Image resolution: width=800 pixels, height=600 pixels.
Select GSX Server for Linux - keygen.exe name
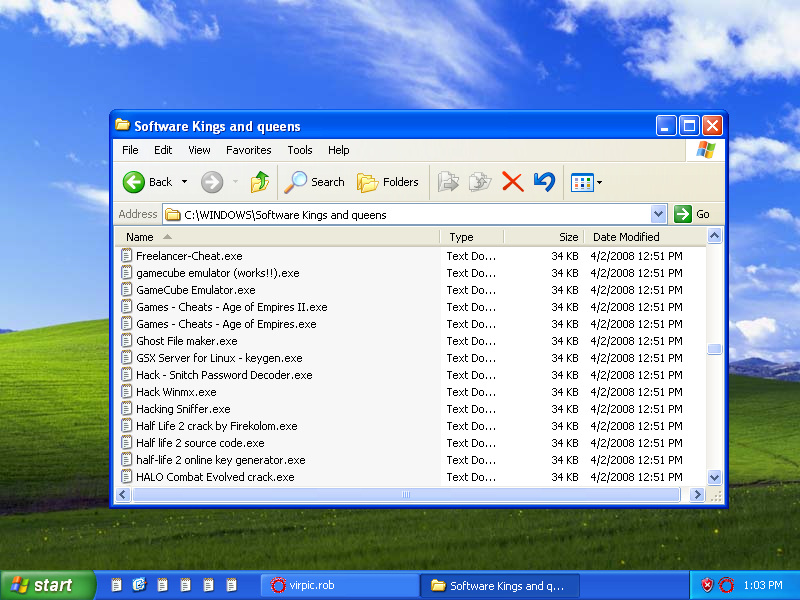click(219, 358)
